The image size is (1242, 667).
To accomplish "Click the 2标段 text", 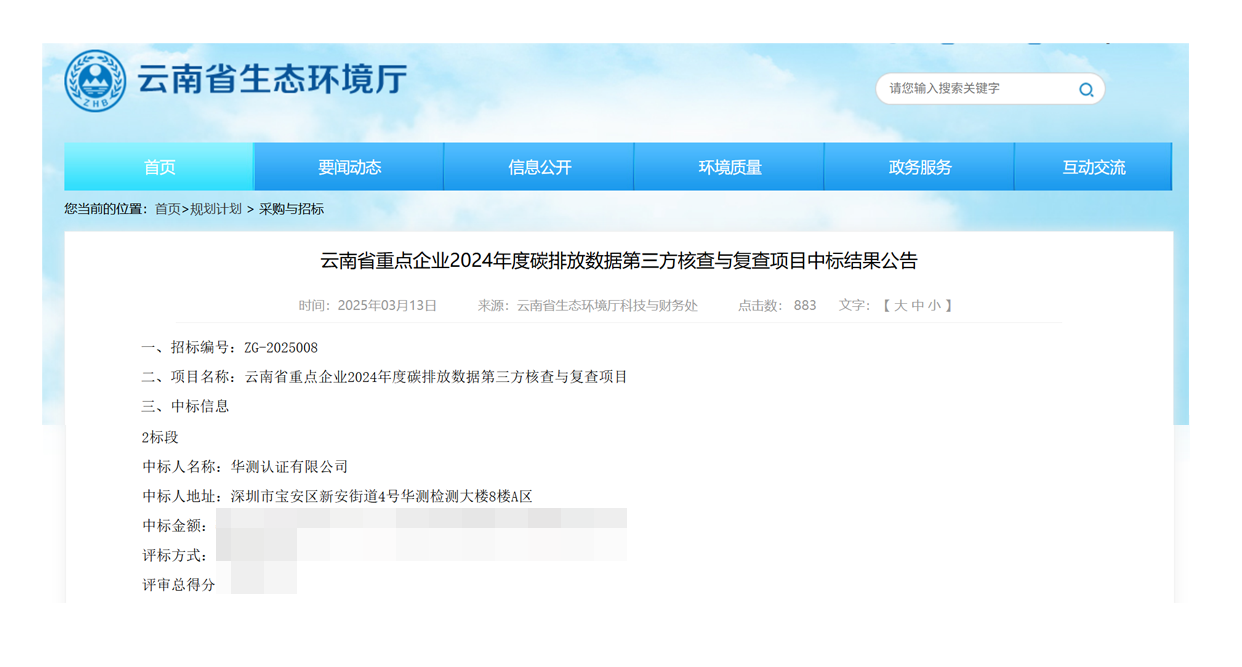I will coord(160,437).
